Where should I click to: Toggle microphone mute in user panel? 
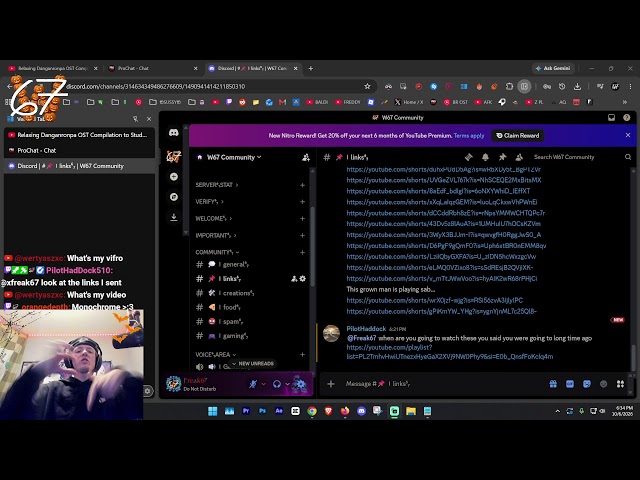[x=253, y=384]
